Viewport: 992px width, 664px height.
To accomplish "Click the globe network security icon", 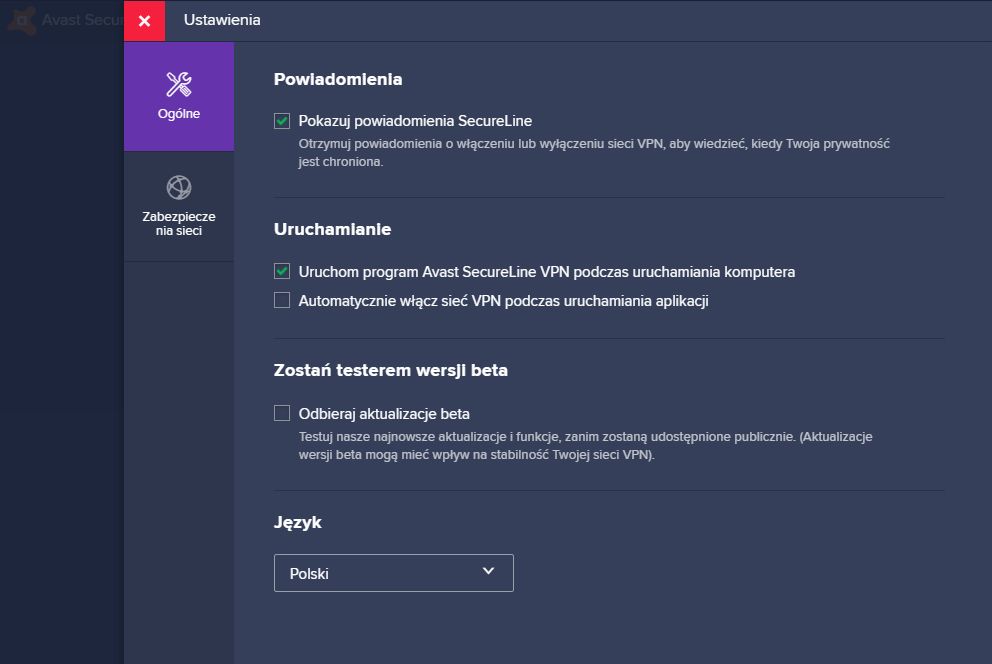I will coord(178,187).
